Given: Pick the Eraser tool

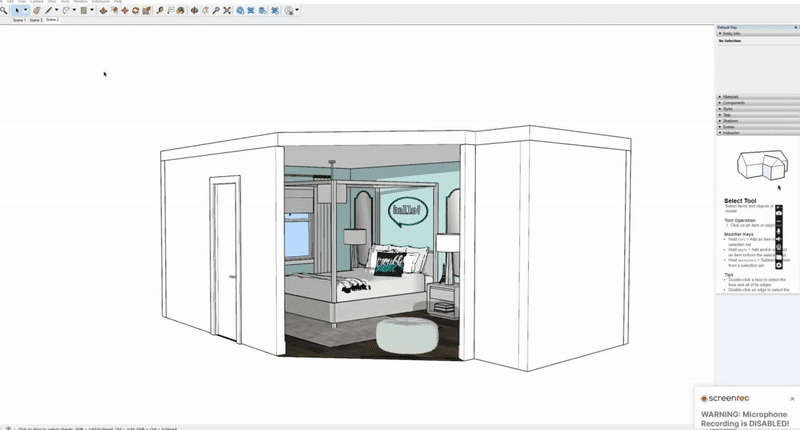Looking at the screenshot, I should (x=36, y=10).
